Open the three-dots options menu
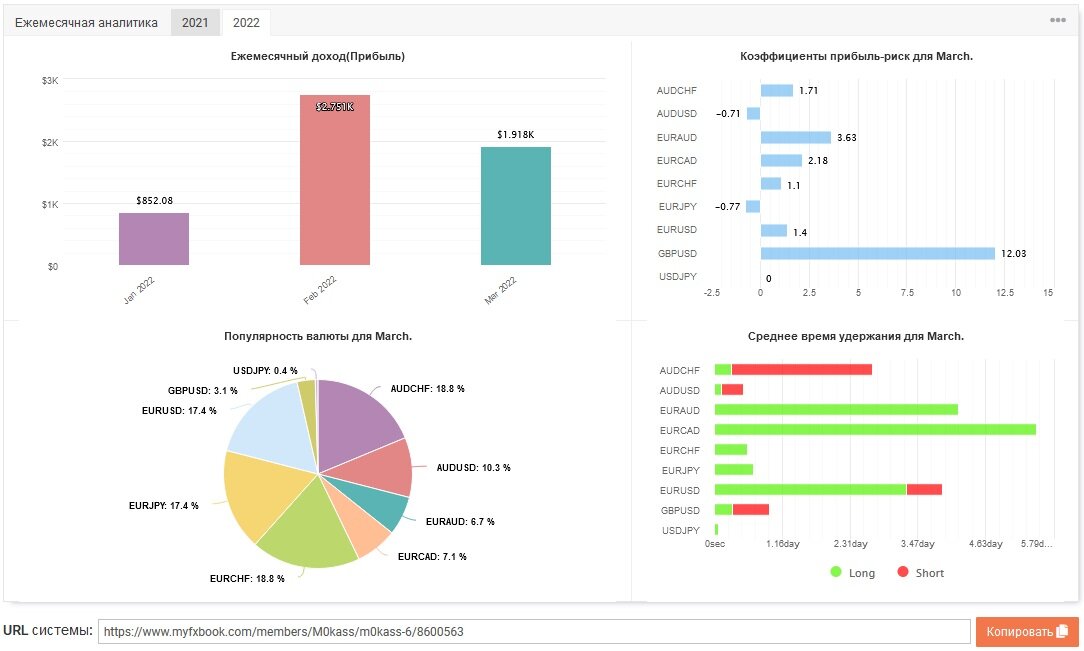This screenshot has height=651, width=1084. [1057, 20]
